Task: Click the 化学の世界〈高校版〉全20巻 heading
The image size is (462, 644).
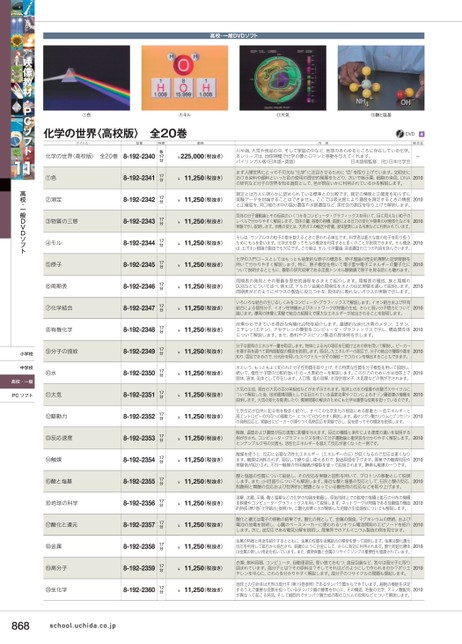Action: click(115, 133)
